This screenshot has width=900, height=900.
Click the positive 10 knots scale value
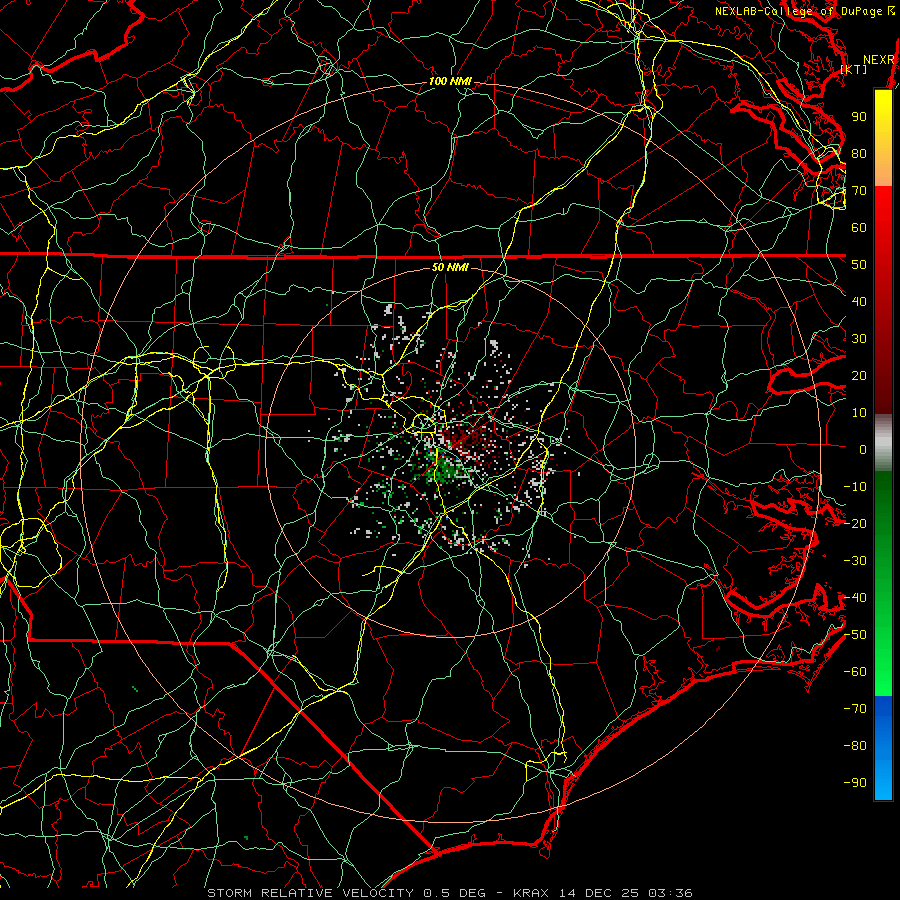pos(859,413)
